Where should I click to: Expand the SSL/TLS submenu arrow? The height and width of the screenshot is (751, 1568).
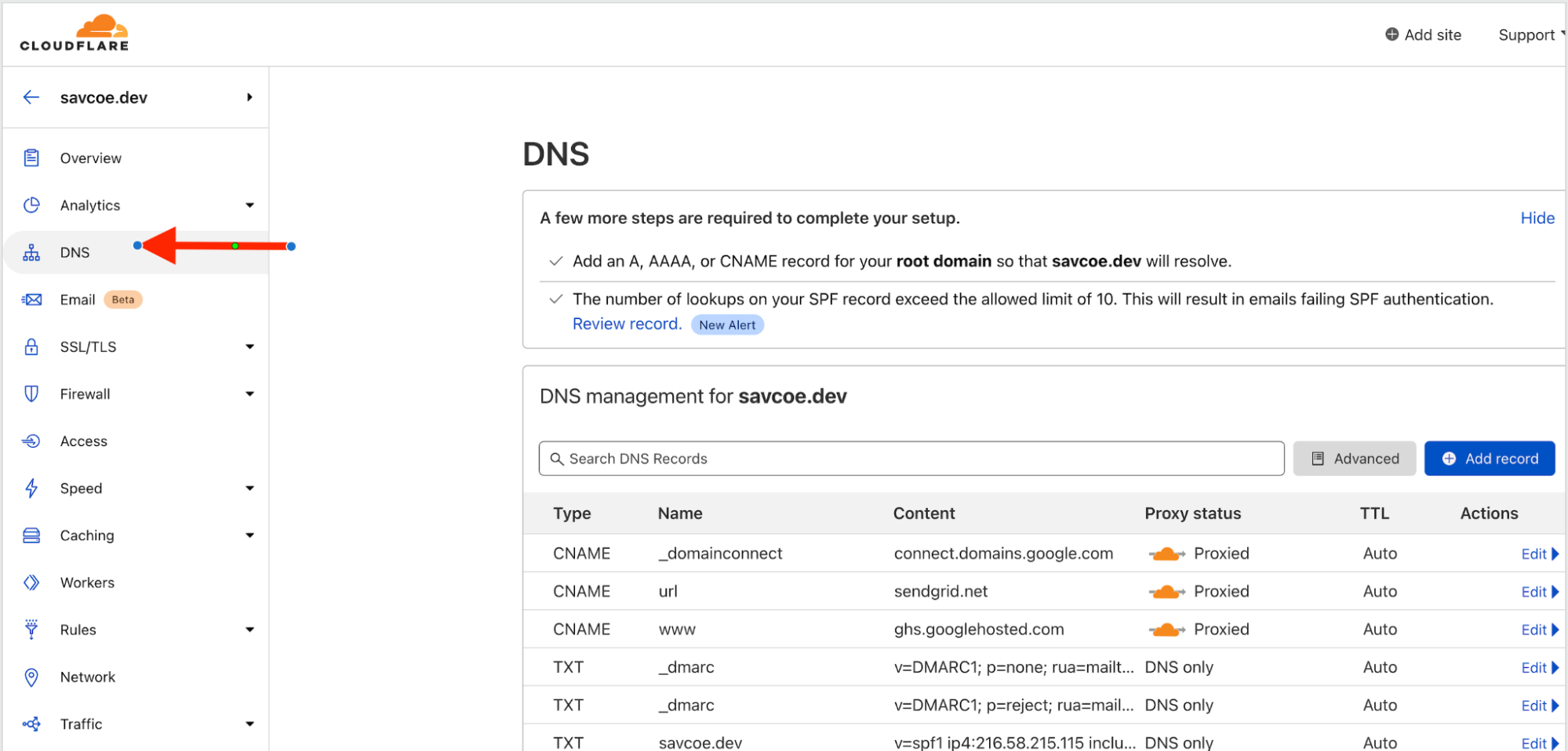coord(249,346)
